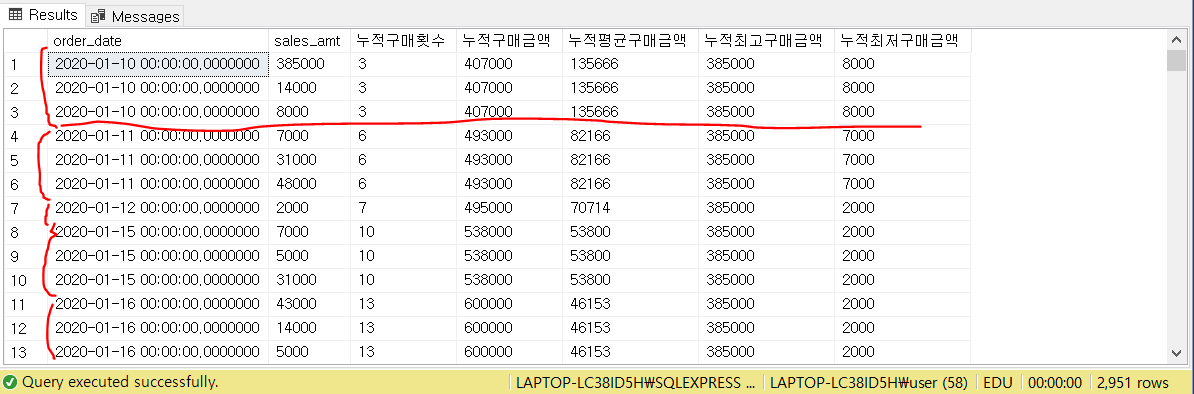Screen dimensions: 1194x394
Task: Select the order_date column header
Action: pyautogui.click(x=158, y=40)
